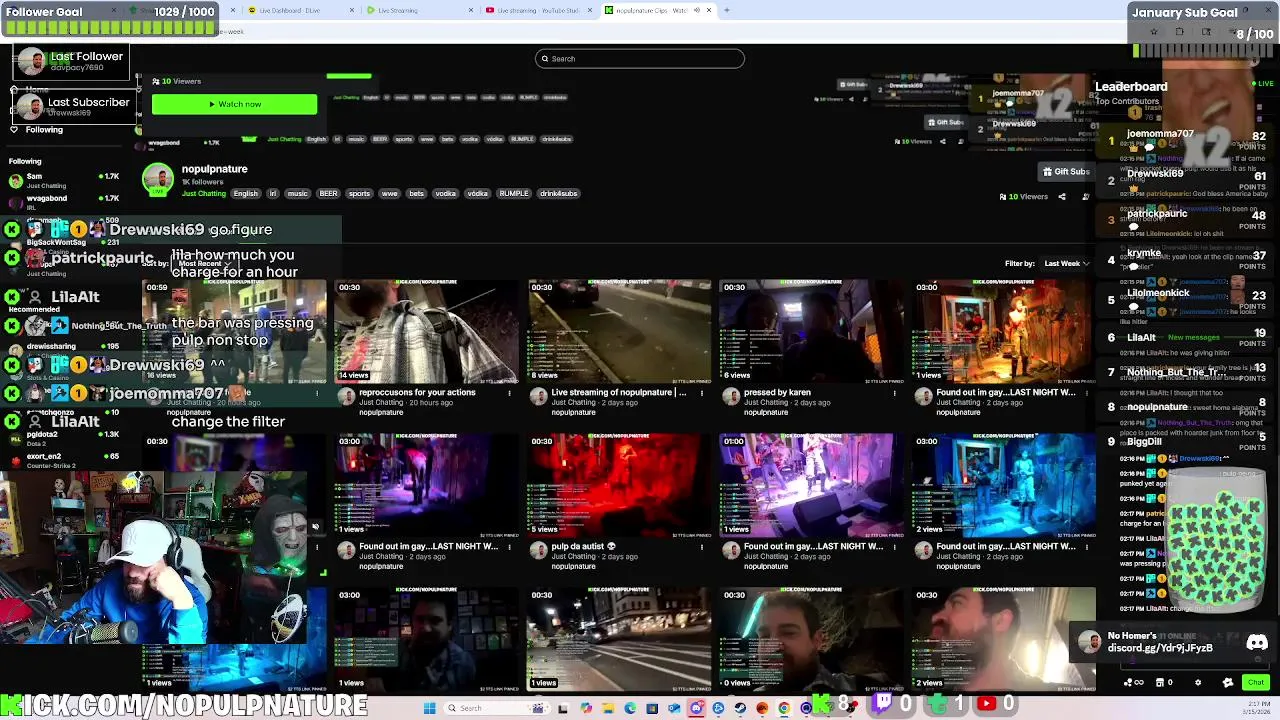The width and height of the screenshot is (1280, 720).
Task: Click the green Watch now button
Action: 234,104
